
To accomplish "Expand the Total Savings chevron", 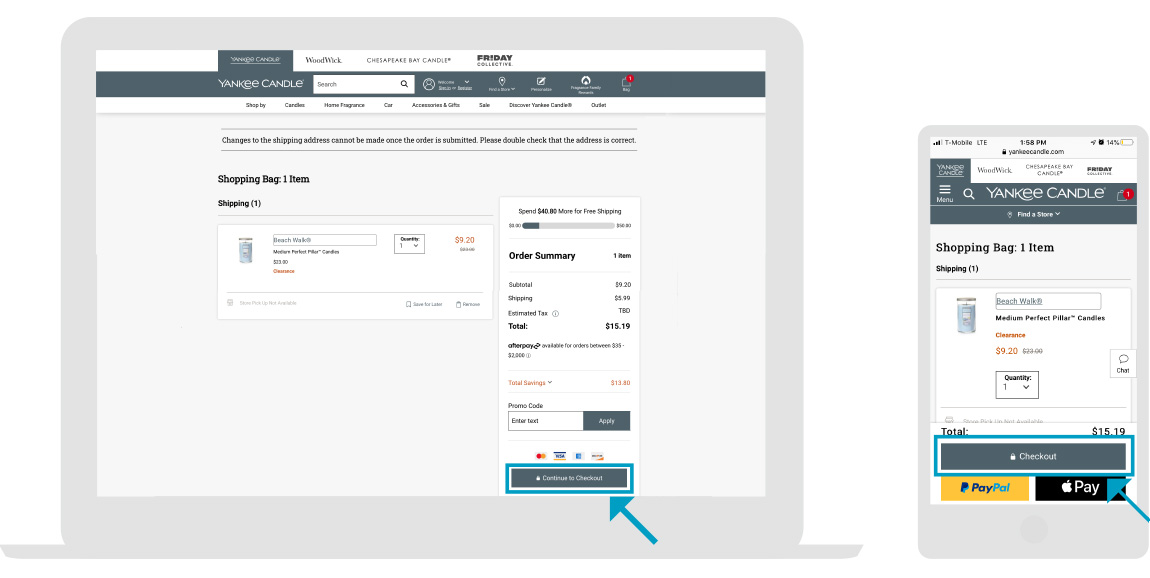I will click(x=550, y=382).
